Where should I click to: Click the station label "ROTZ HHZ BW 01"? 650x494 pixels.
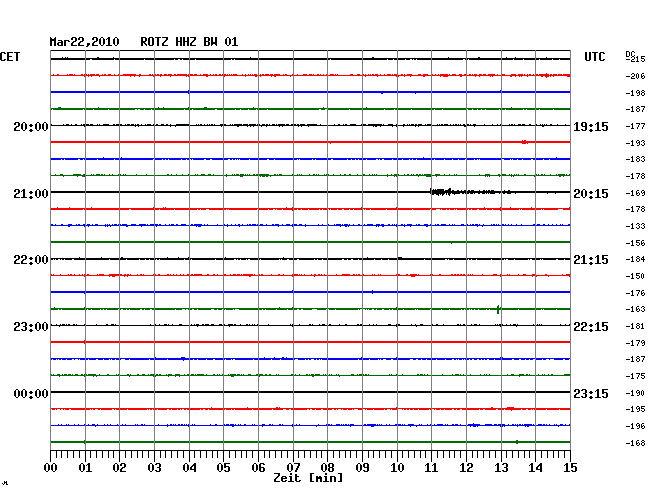tap(189, 42)
